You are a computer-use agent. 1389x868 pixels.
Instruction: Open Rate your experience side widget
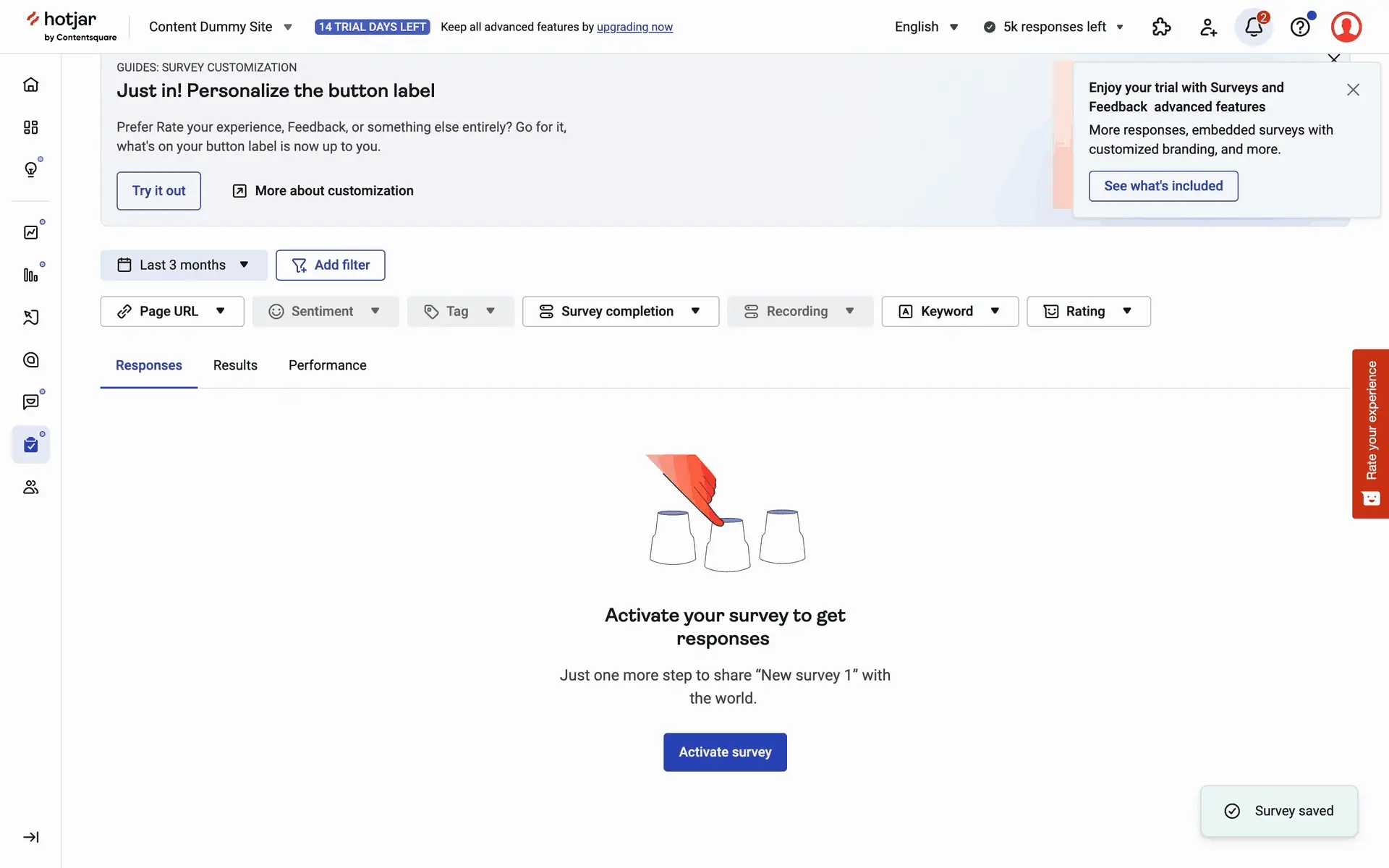(x=1371, y=434)
